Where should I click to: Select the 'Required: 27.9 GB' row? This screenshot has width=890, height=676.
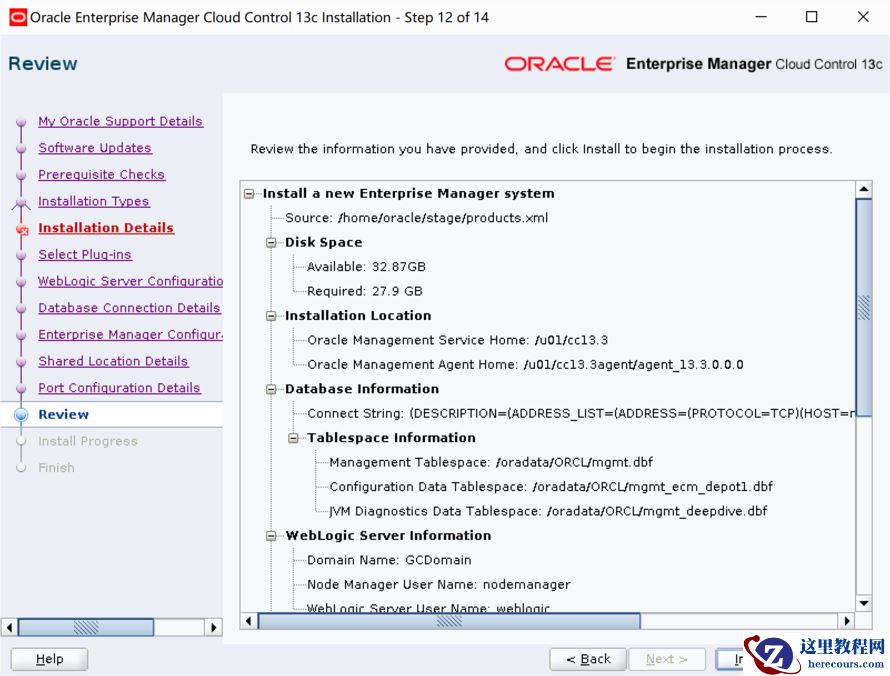[364, 291]
